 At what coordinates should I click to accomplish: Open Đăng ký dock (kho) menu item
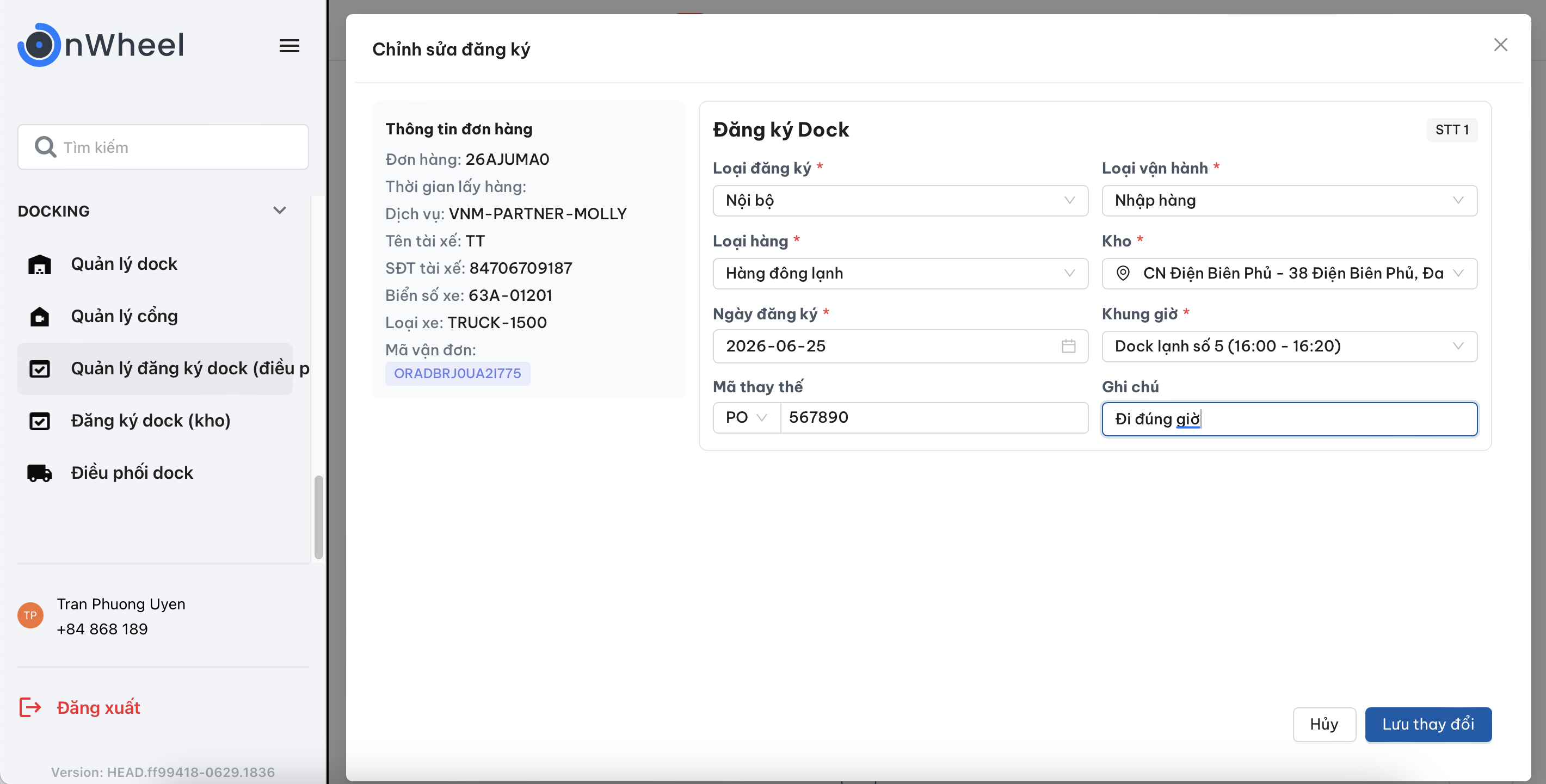tap(155, 421)
